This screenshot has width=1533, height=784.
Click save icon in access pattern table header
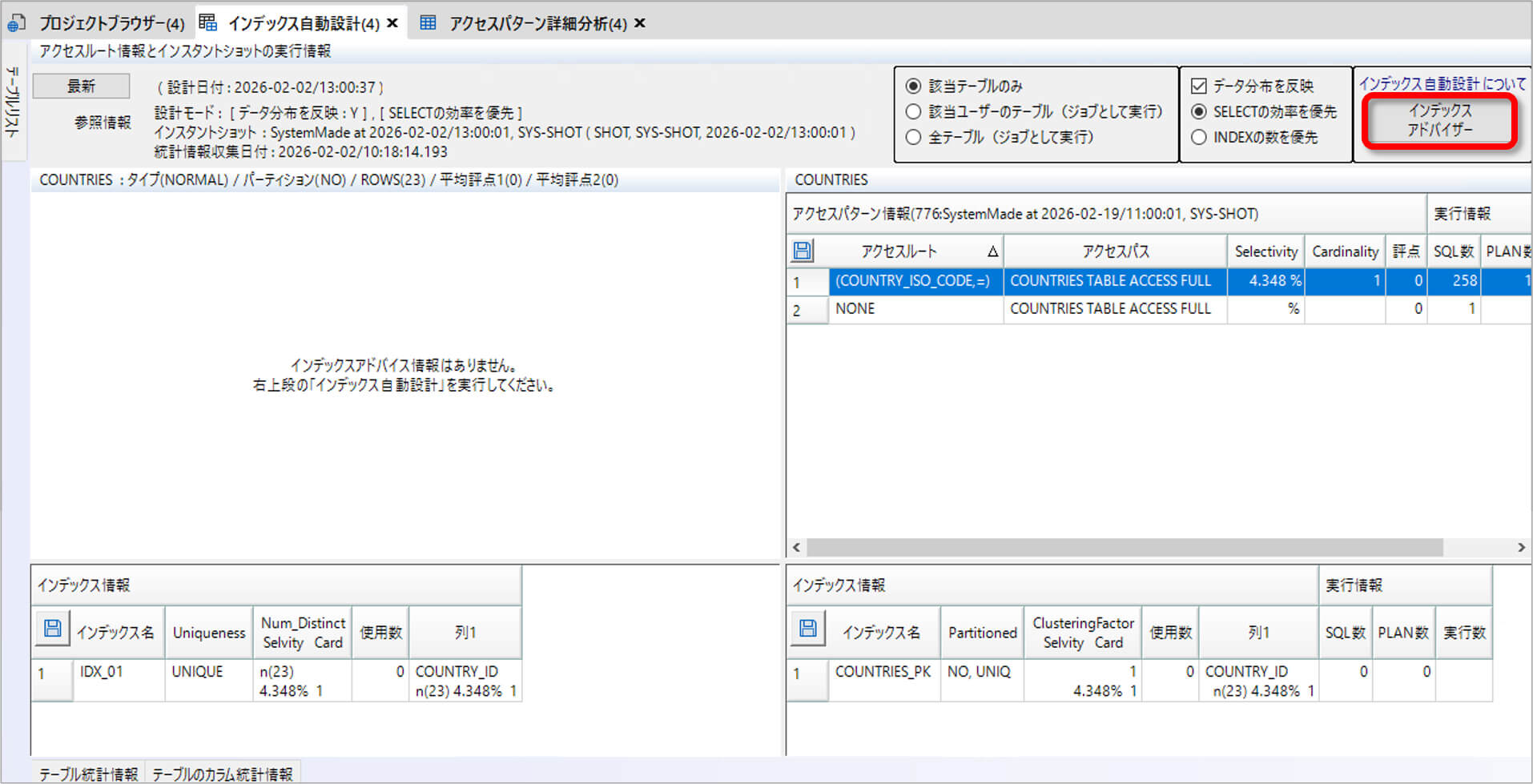click(802, 251)
